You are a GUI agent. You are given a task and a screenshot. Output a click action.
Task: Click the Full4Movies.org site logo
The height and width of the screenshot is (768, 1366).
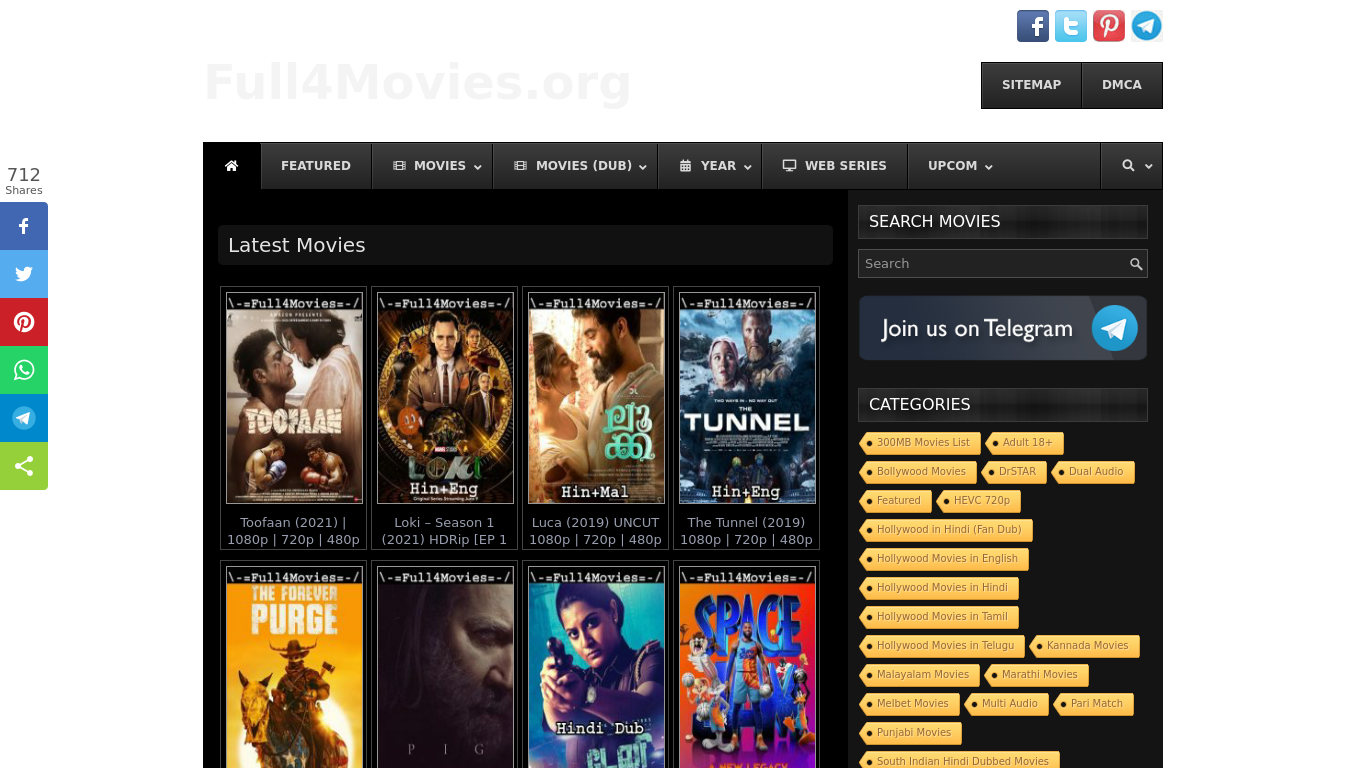(x=417, y=83)
